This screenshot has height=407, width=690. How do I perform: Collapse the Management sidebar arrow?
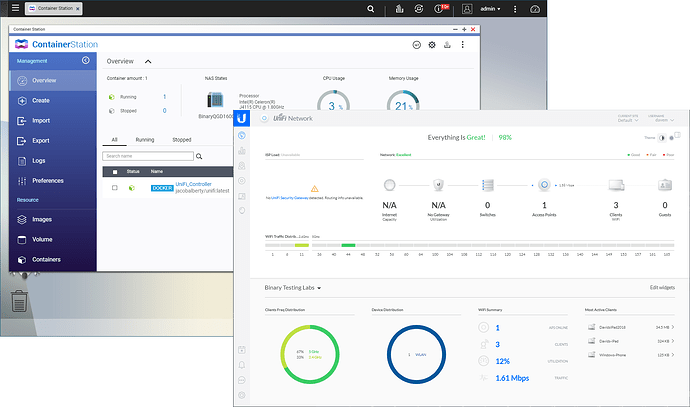coord(86,60)
